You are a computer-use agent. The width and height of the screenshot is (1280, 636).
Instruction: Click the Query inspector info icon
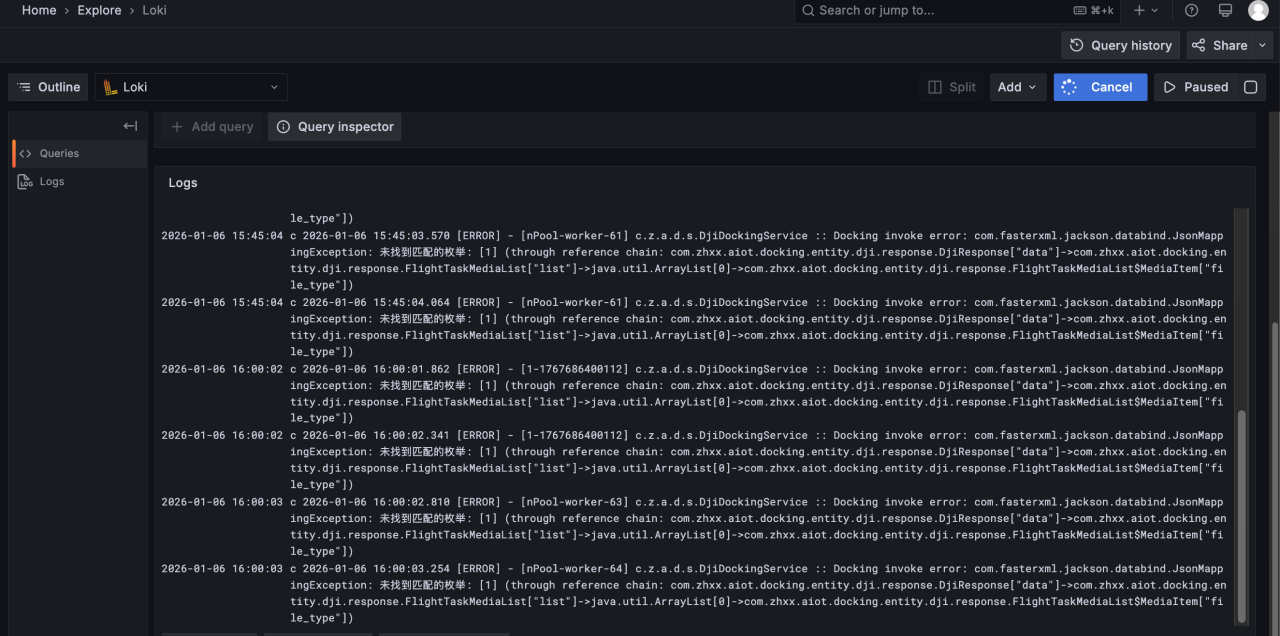click(x=284, y=127)
